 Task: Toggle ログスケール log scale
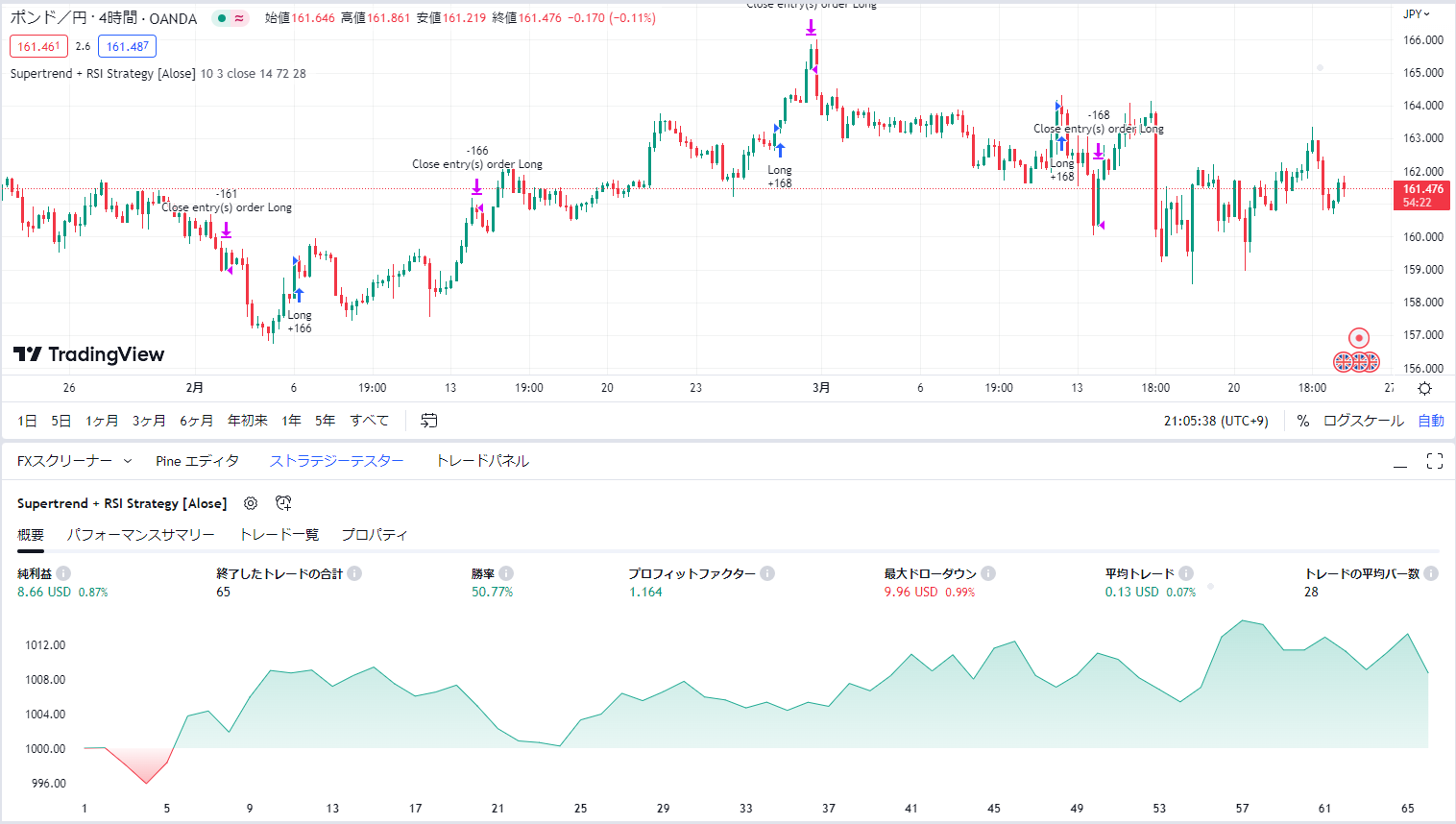click(x=1363, y=421)
